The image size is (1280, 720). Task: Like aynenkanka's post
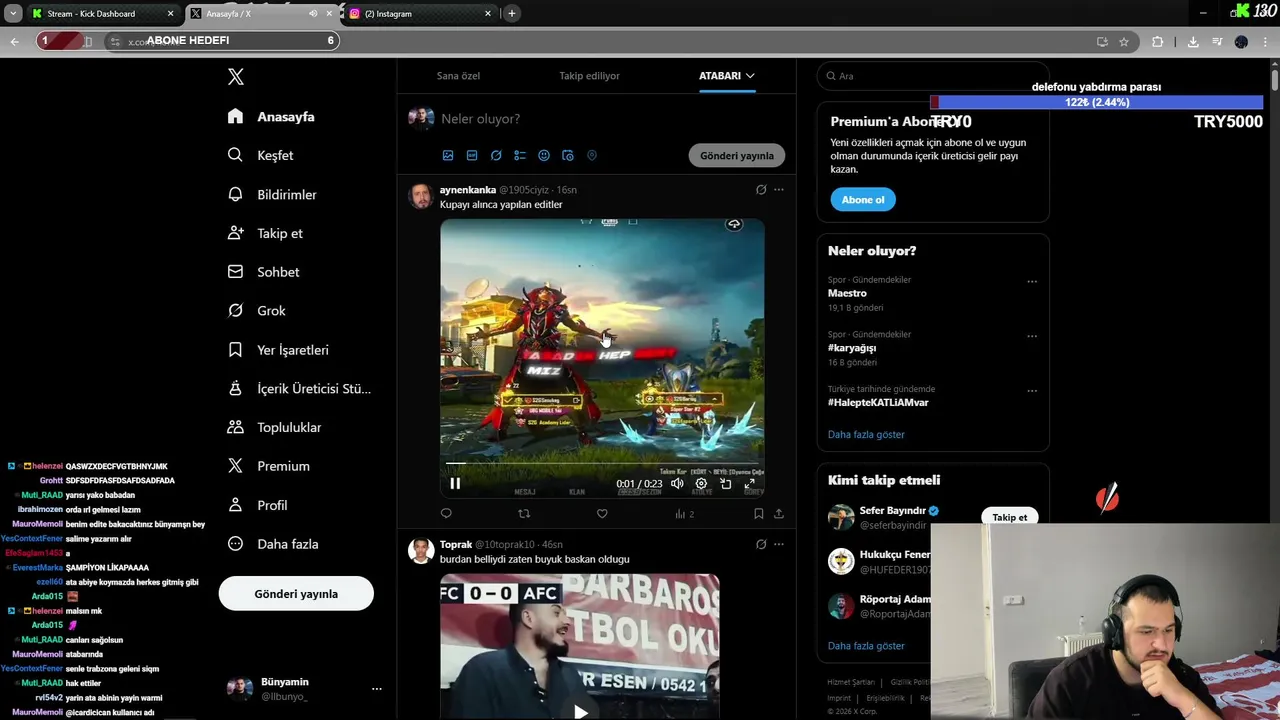pos(602,513)
